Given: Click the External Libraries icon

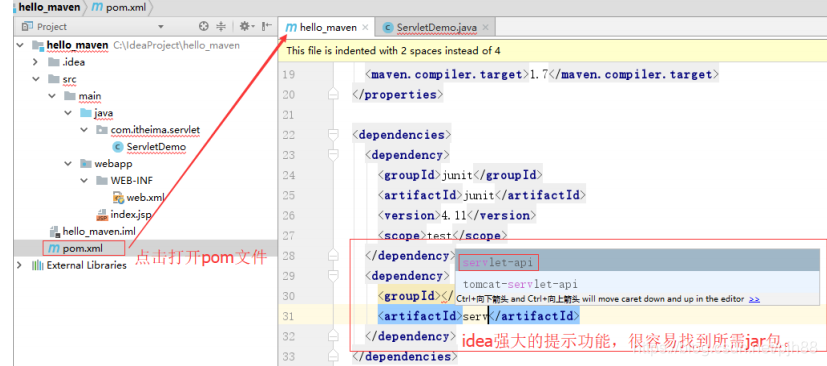Looking at the screenshot, I should point(37,265).
